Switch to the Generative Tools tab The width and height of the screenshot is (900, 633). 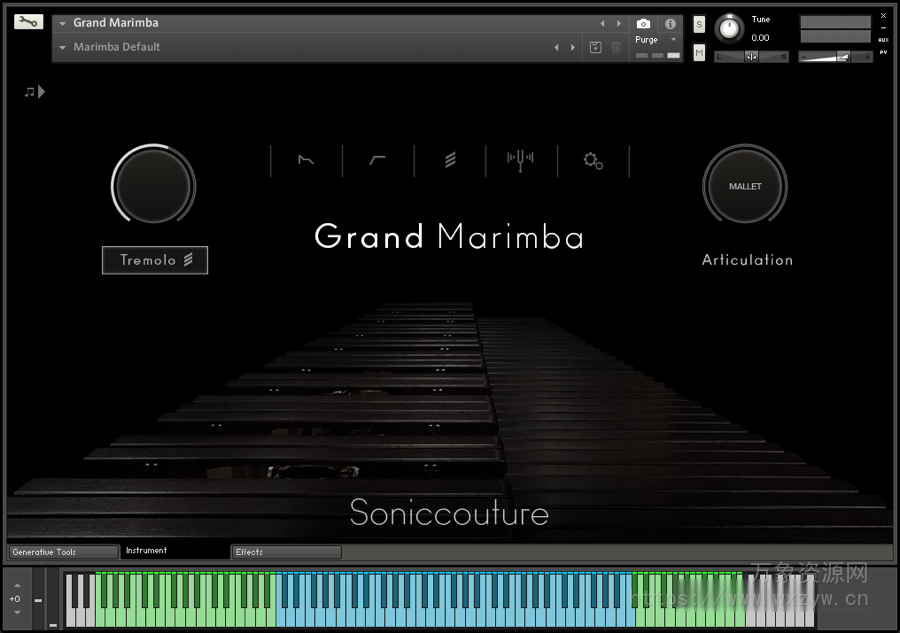tap(62, 551)
